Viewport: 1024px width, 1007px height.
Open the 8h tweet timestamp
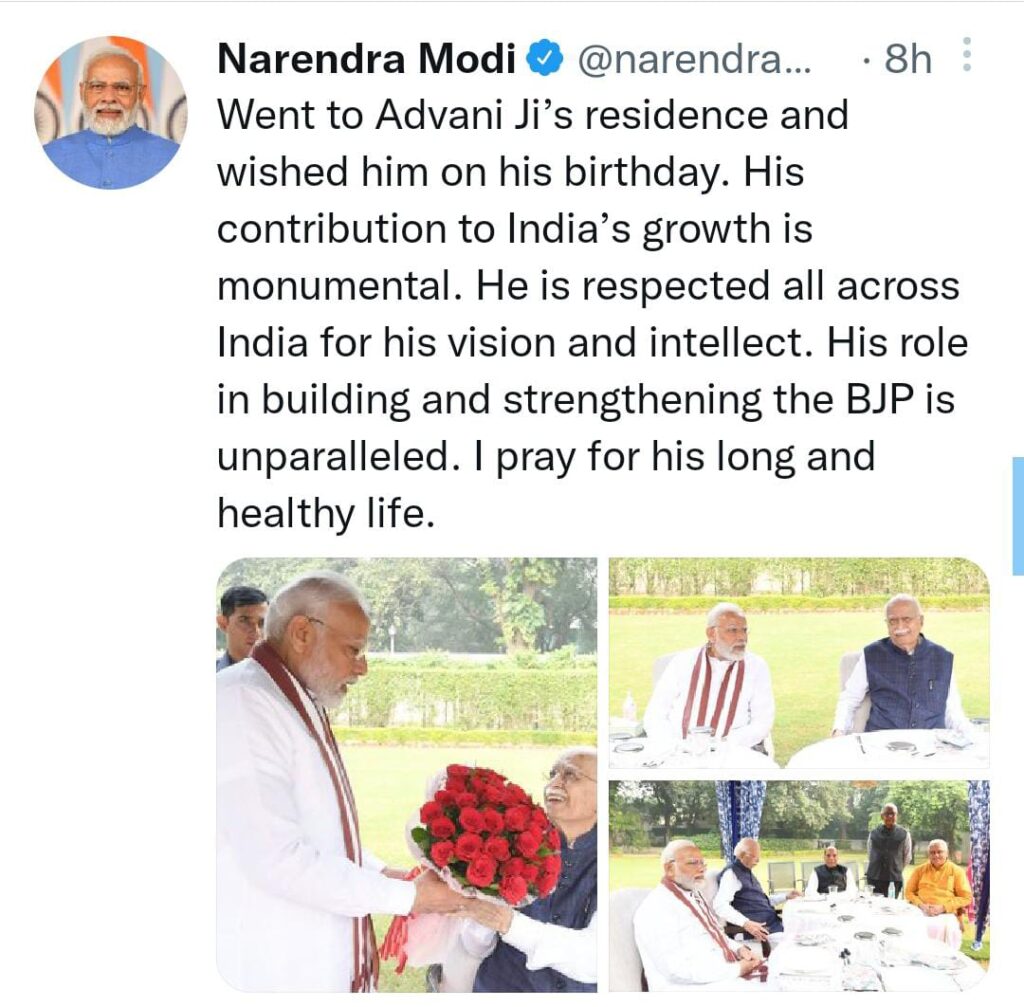click(907, 59)
